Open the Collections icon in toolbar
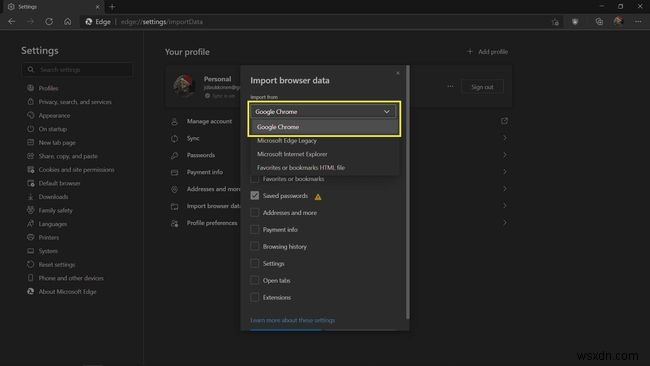Screen dimensions: 650x366 tap(599, 22)
